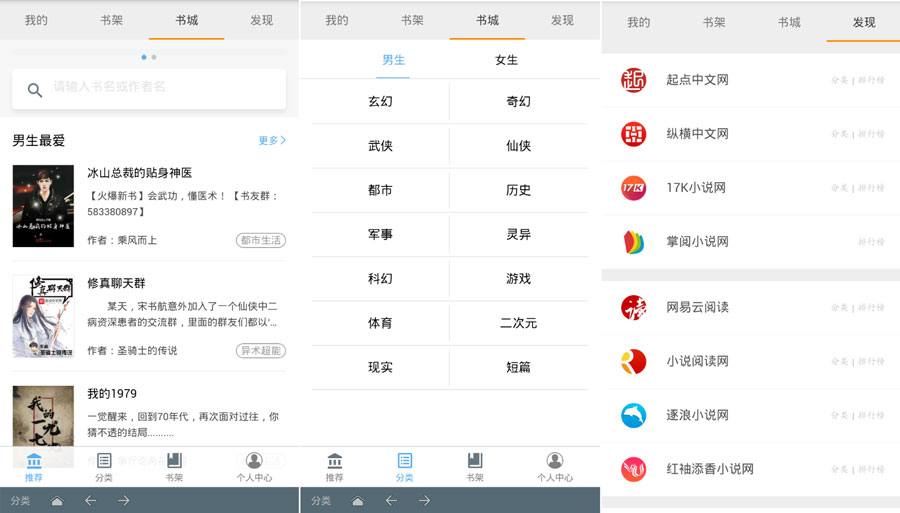Click the 分类 link in the 起点中文网 row
This screenshot has height=513, width=900.
[x=840, y=80]
